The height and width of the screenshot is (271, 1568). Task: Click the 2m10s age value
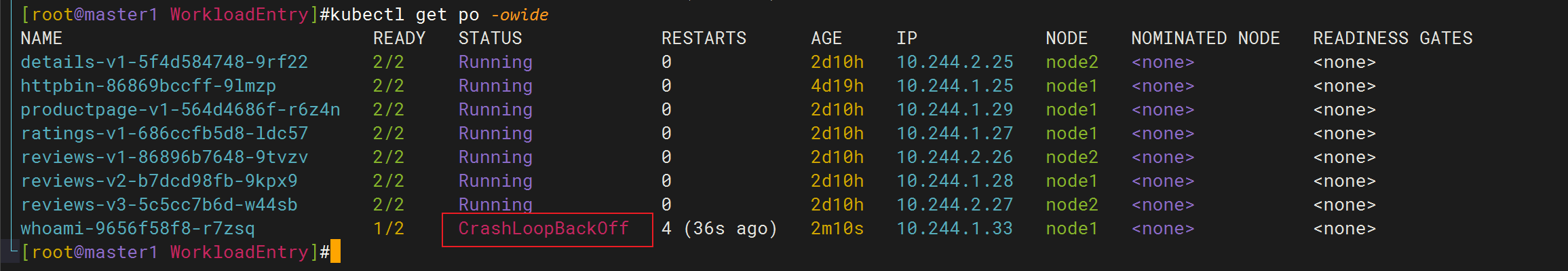pos(837,229)
